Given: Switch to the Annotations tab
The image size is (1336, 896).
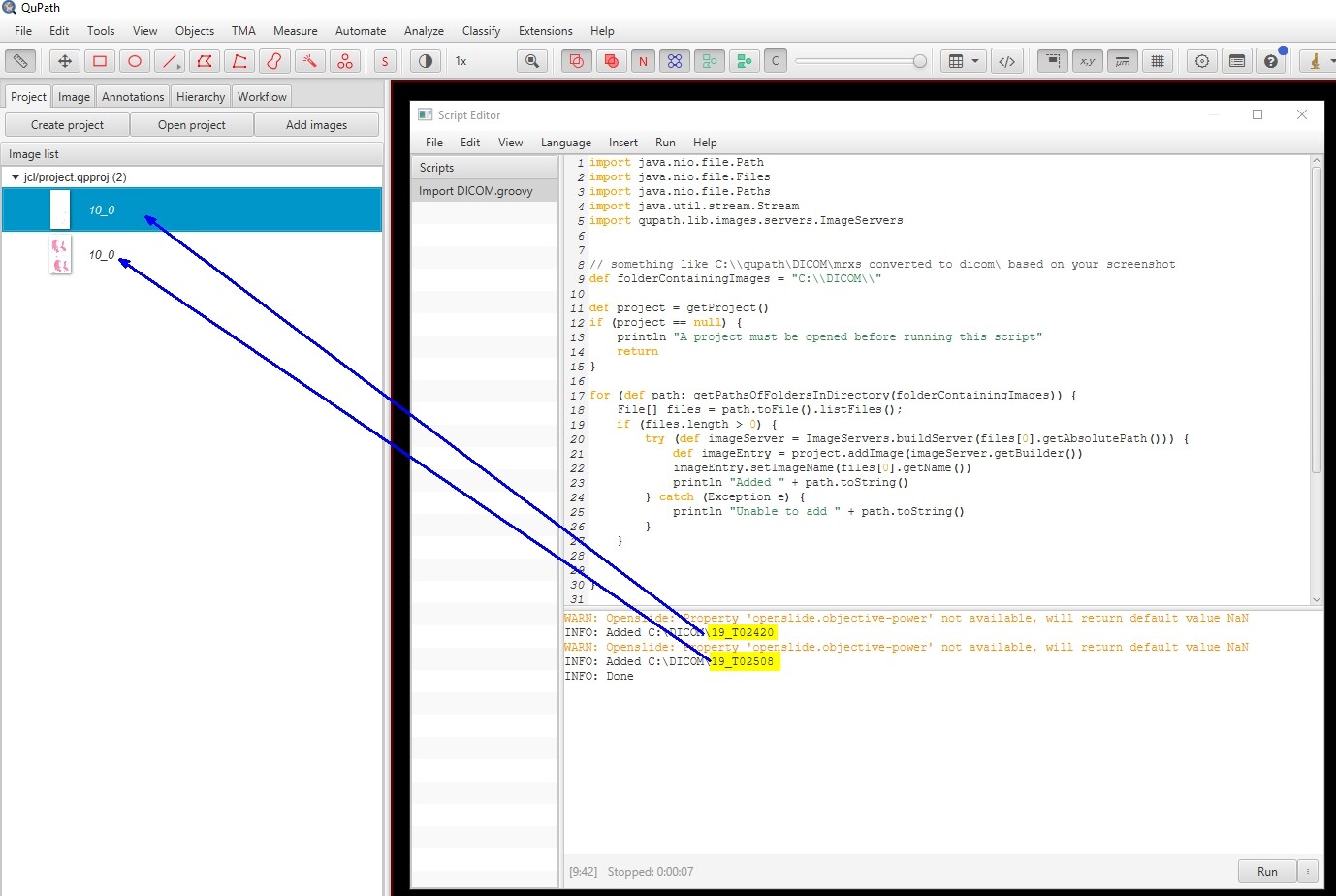Looking at the screenshot, I should click(133, 97).
